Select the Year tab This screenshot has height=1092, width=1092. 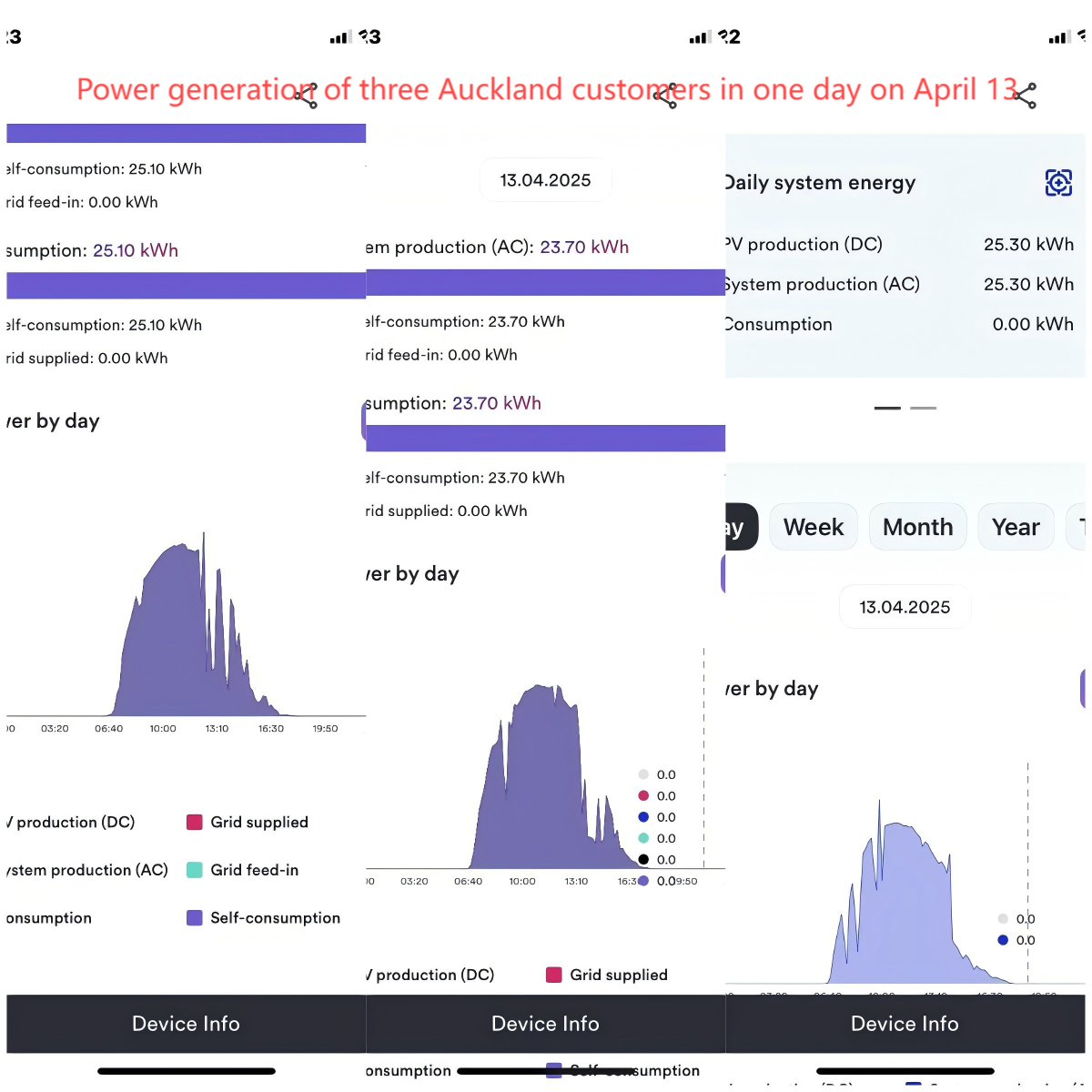(1016, 527)
